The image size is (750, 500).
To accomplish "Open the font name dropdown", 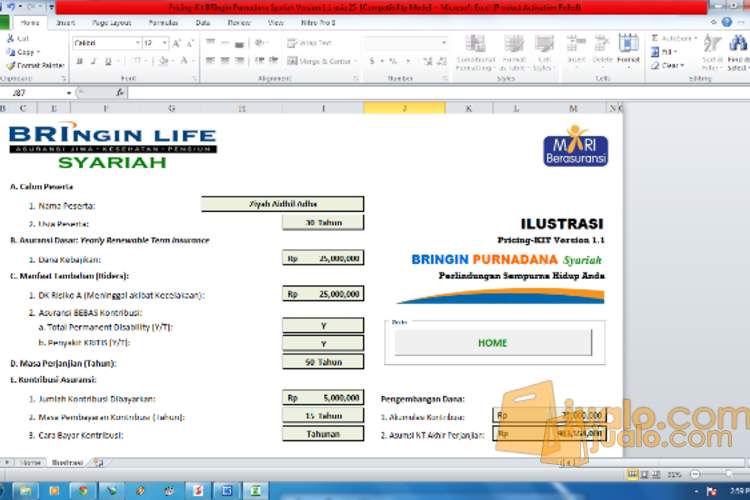I will (x=138, y=43).
